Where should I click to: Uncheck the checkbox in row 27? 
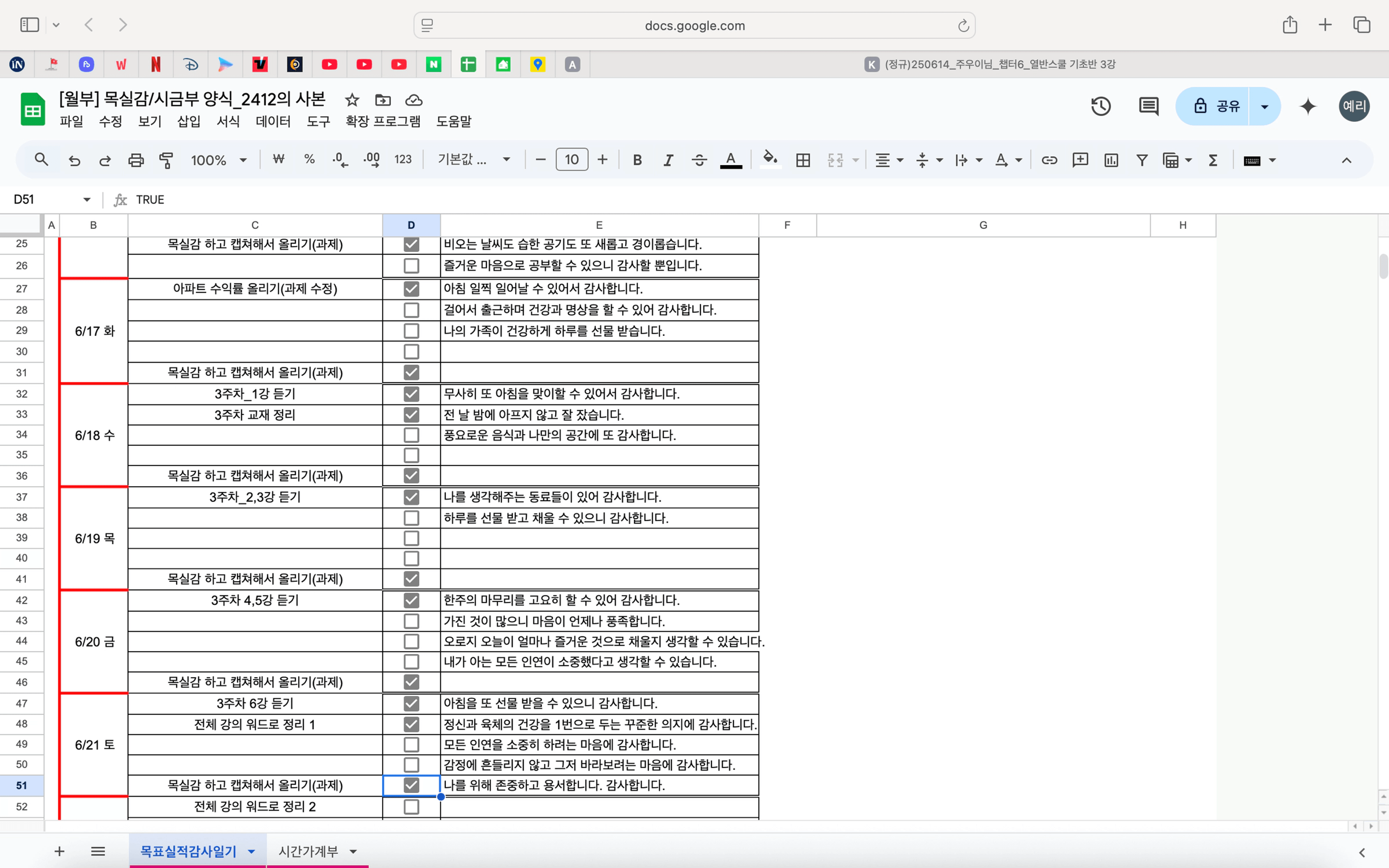(412, 288)
